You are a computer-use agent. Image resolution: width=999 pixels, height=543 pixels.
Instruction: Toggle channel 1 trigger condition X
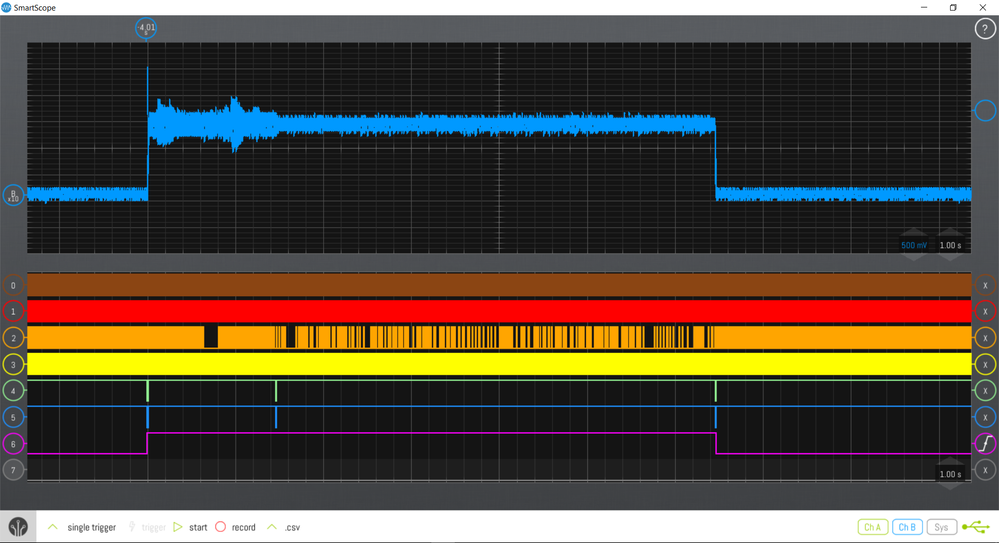tap(985, 312)
